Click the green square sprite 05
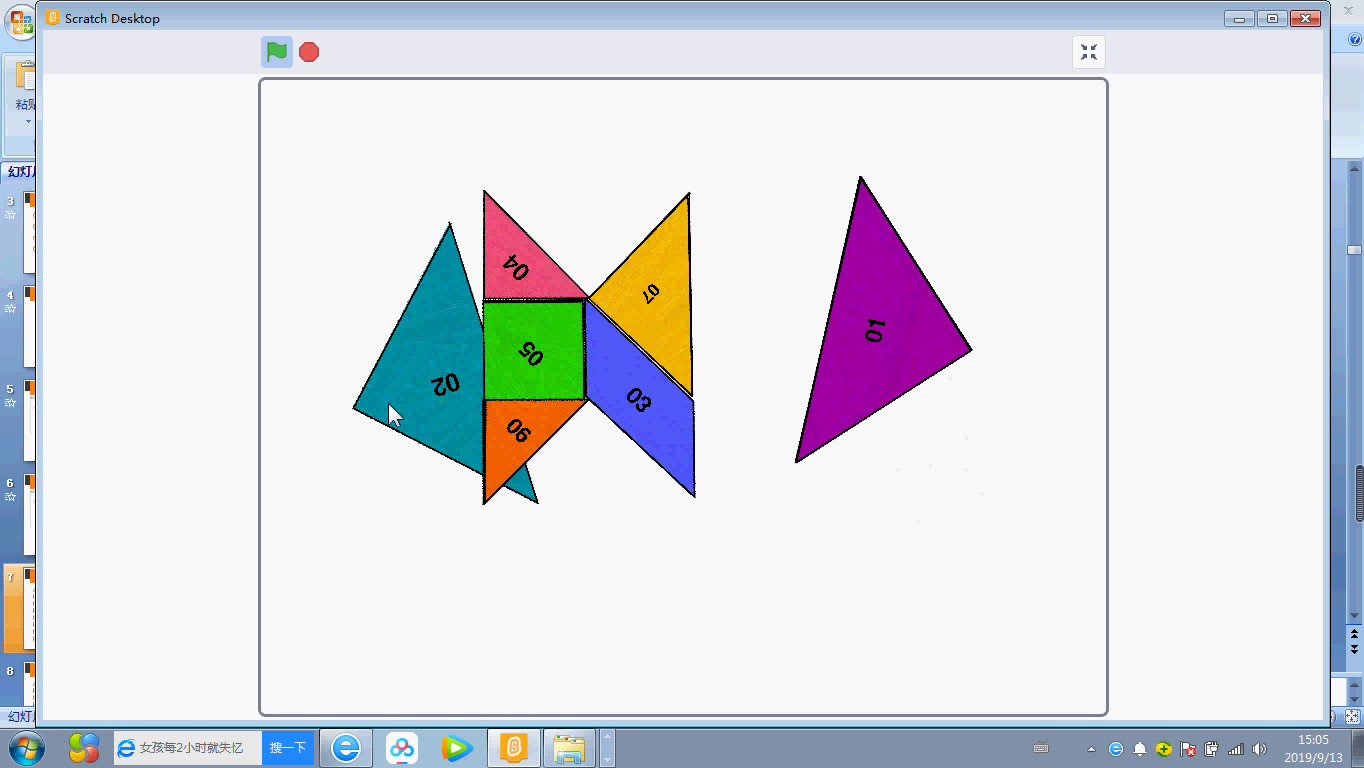This screenshot has height=768, width=1364. point(533,350)
